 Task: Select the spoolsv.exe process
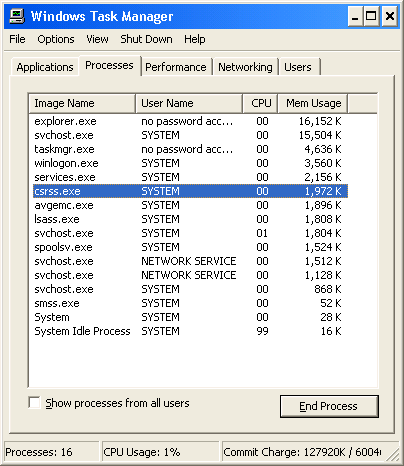[x=190, y=247]
